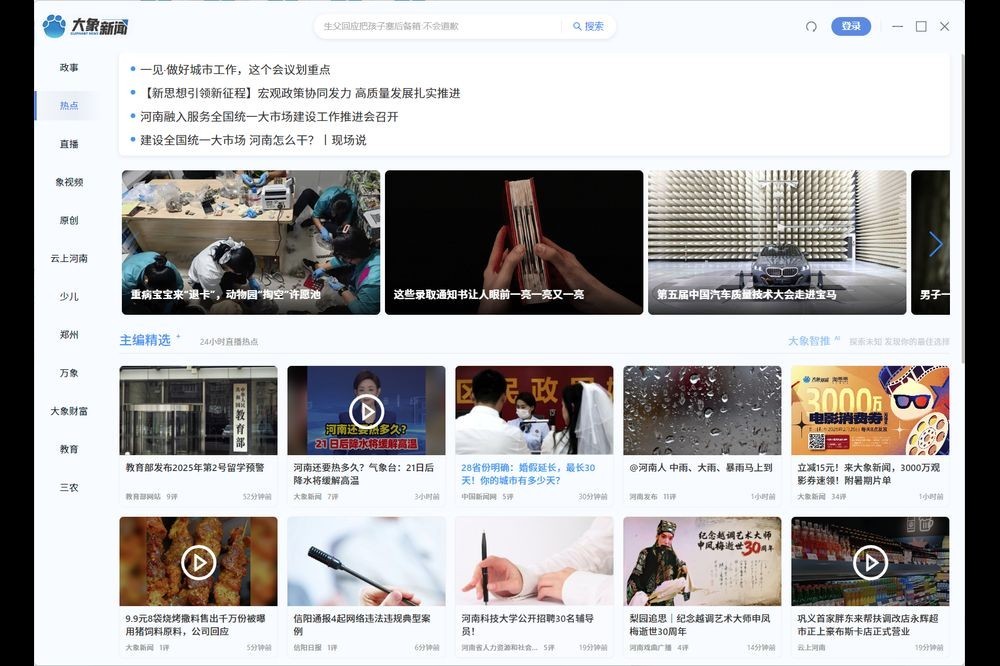The image size is (1000, 666).
Task: Open the 教育 sidebar section
Action: coord(69,449)
